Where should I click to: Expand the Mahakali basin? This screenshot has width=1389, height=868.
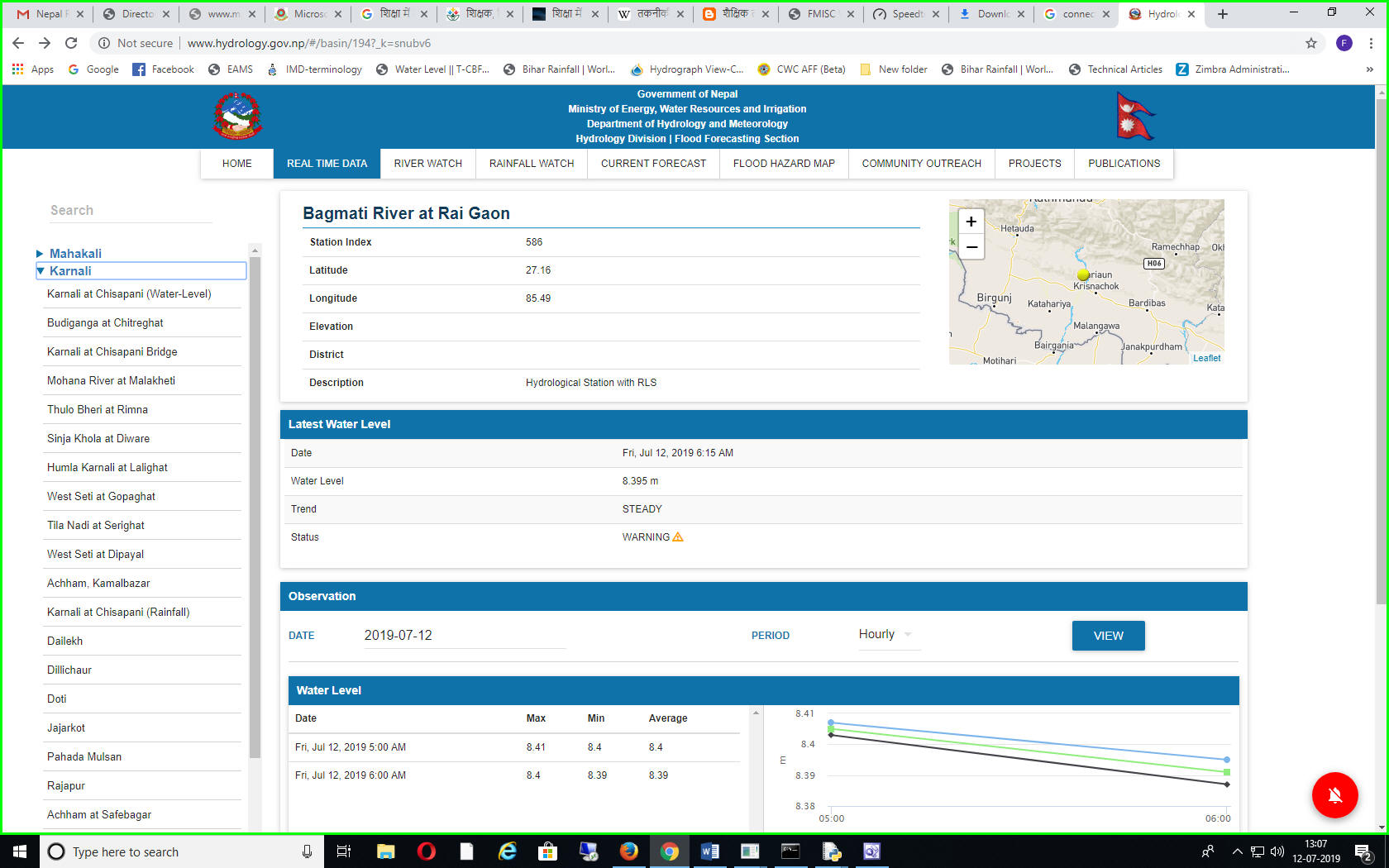click(x=40, y=254)
